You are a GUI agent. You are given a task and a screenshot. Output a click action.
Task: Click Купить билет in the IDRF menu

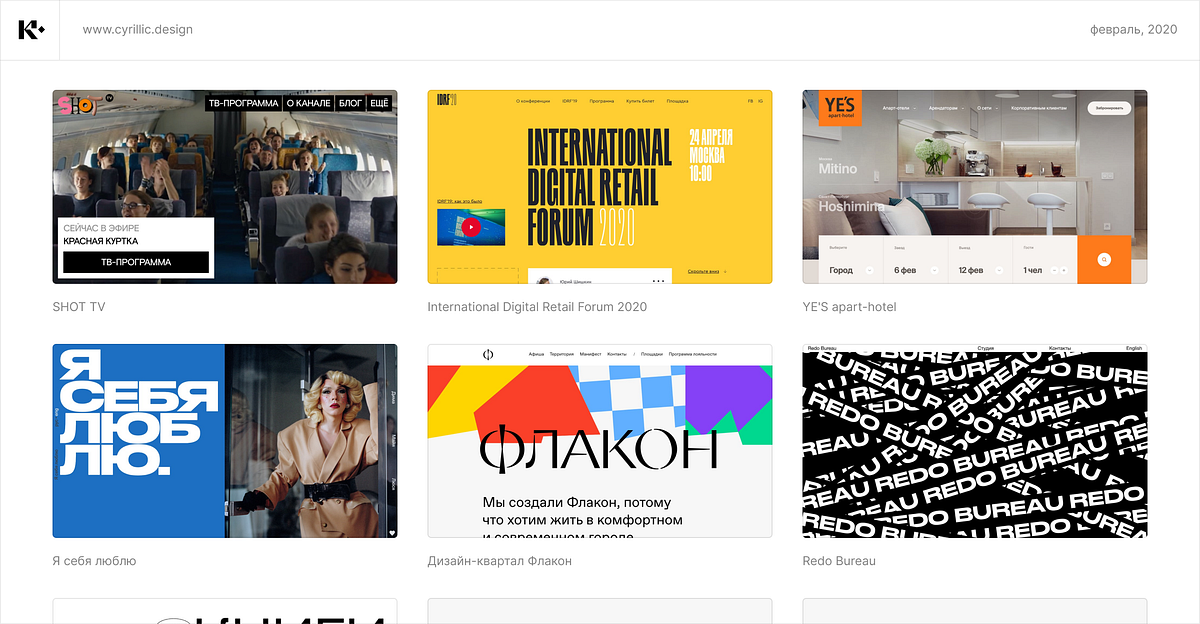(x=640, y=101)
